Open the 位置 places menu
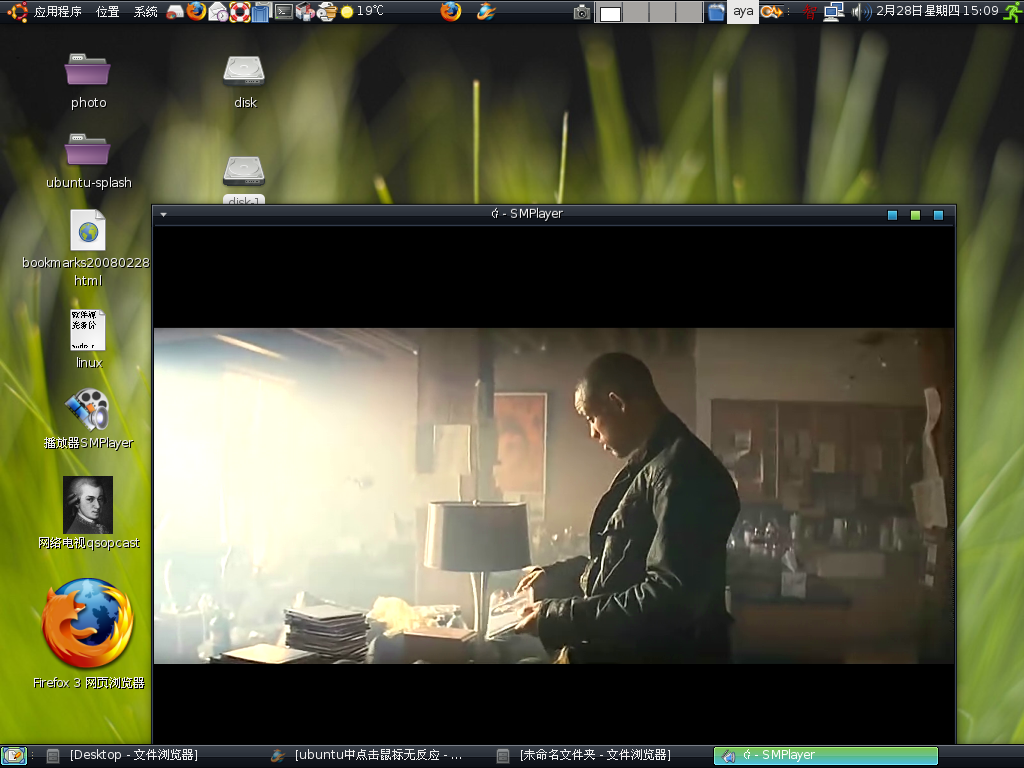Viewport: 1024px width, 768px height. tap(107, 11)
